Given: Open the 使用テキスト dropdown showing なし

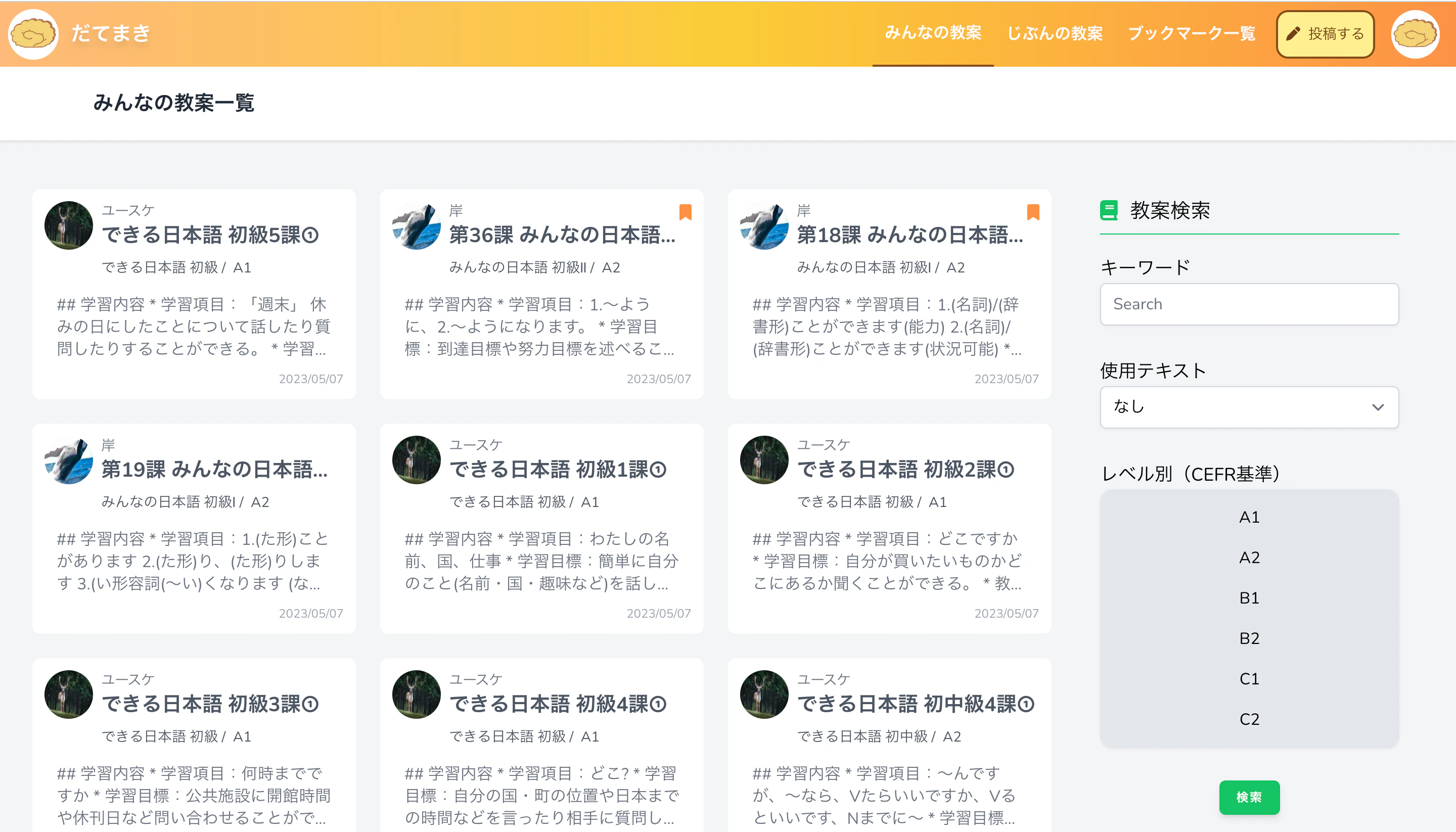Looking at the screenshot, I should (x=1249, y=407).
